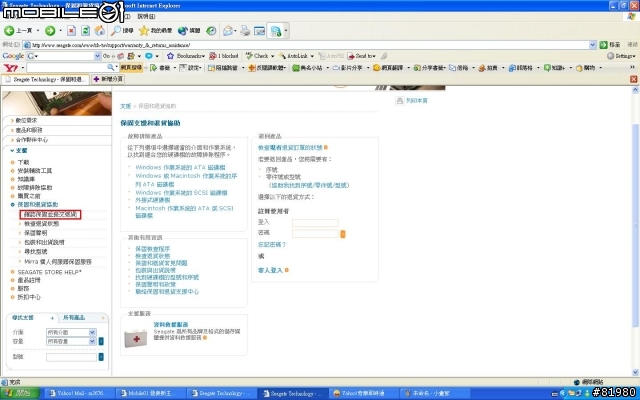Screen dimensions: 640x400
Task: Open 'Windows 作業系統的 ATA 磁碟機' link
Action: pos(180,167)
